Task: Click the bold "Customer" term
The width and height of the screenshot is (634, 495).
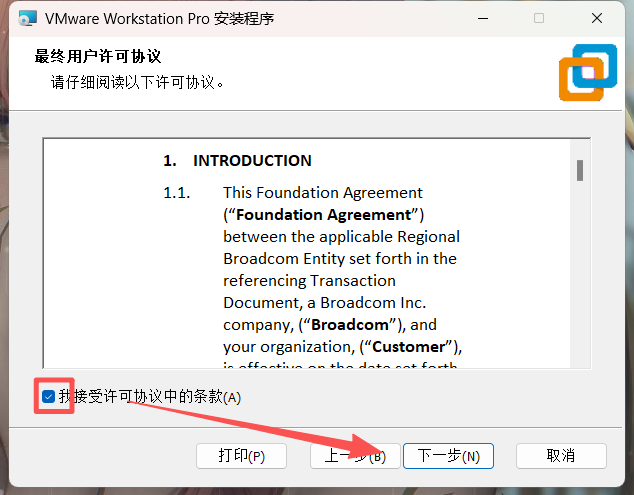Action: pyautogui.click(x=408, y=347)
